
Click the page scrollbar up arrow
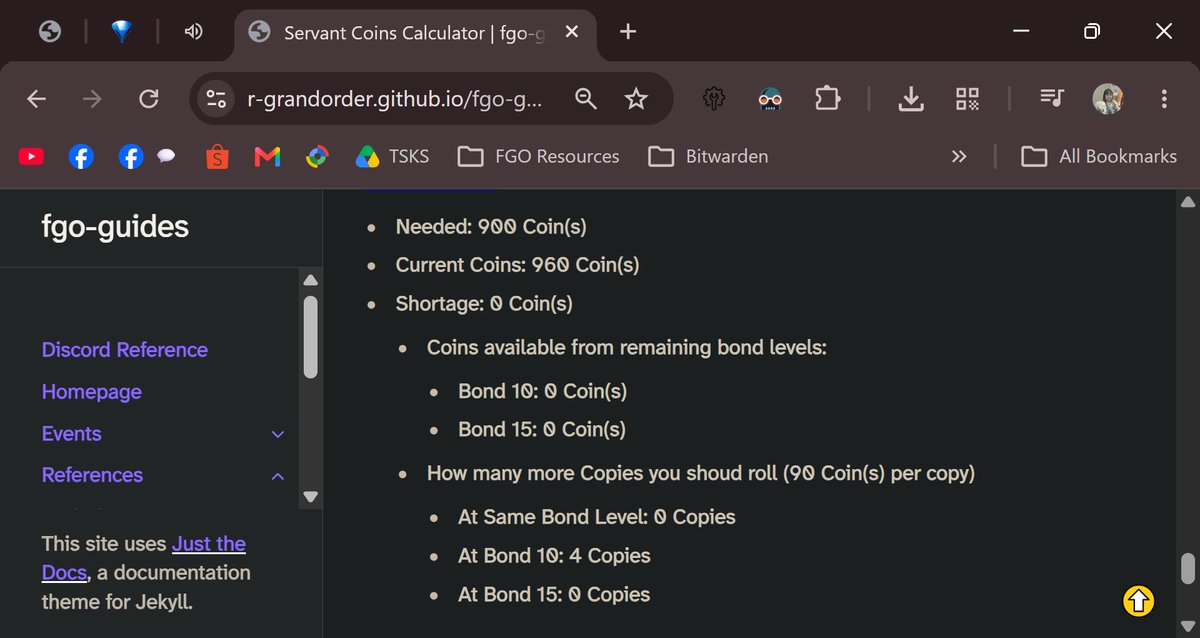pos(1188,201)
